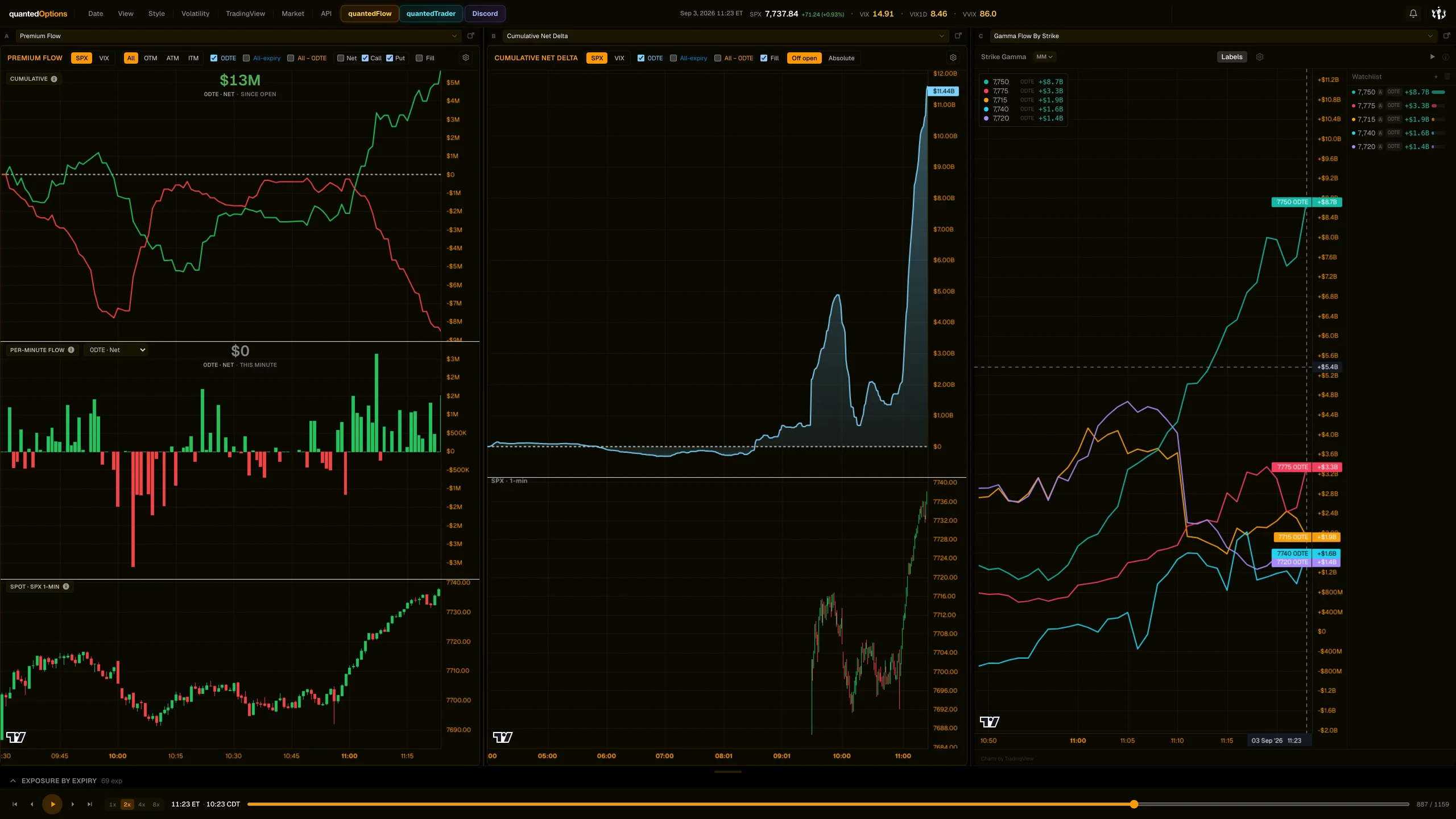Open the Volatility menu
Screen dimensions: 1456x819
point(195,14)
